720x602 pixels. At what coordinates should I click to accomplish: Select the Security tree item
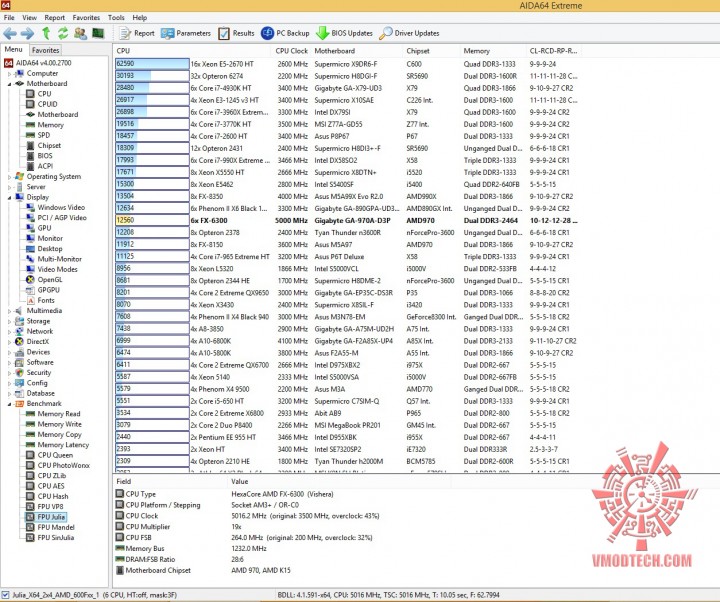(39, 373)
